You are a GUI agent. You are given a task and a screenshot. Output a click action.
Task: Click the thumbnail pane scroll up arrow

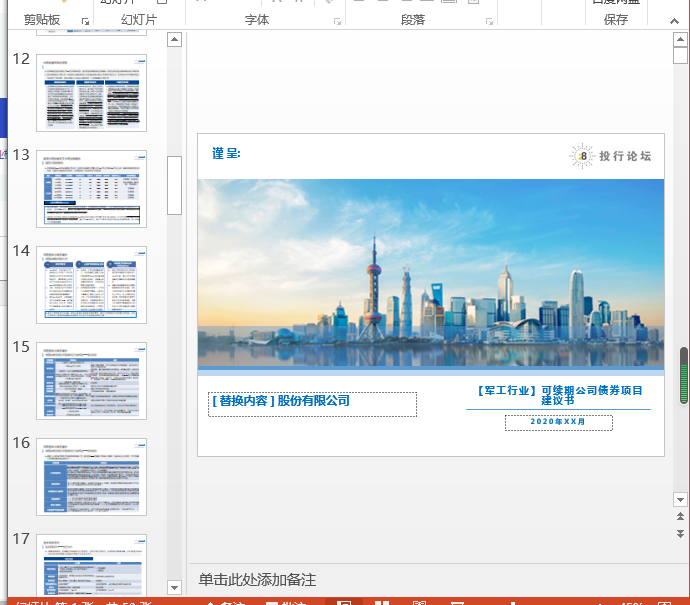175,40
